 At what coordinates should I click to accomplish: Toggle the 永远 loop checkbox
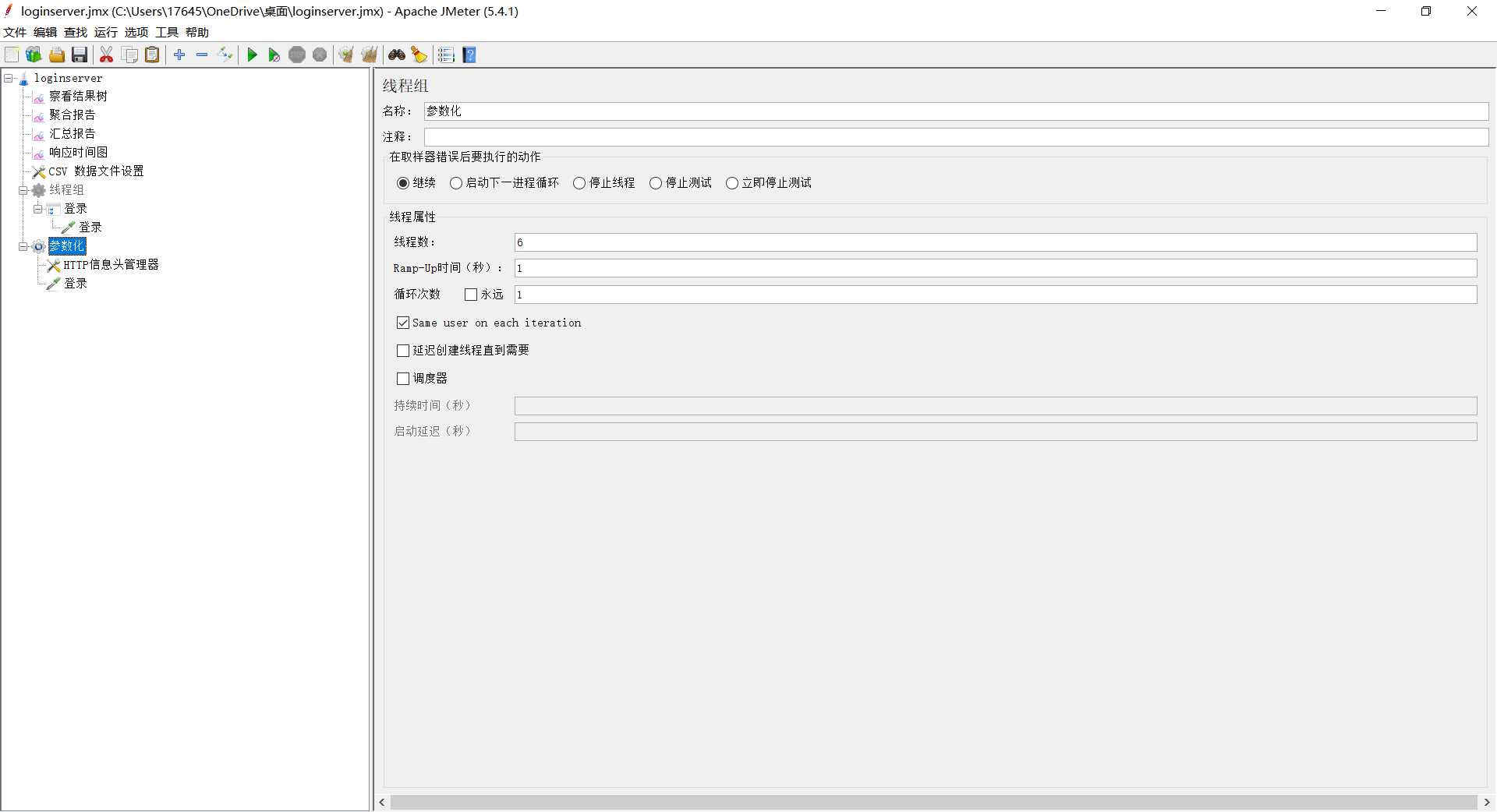point(471,295)
